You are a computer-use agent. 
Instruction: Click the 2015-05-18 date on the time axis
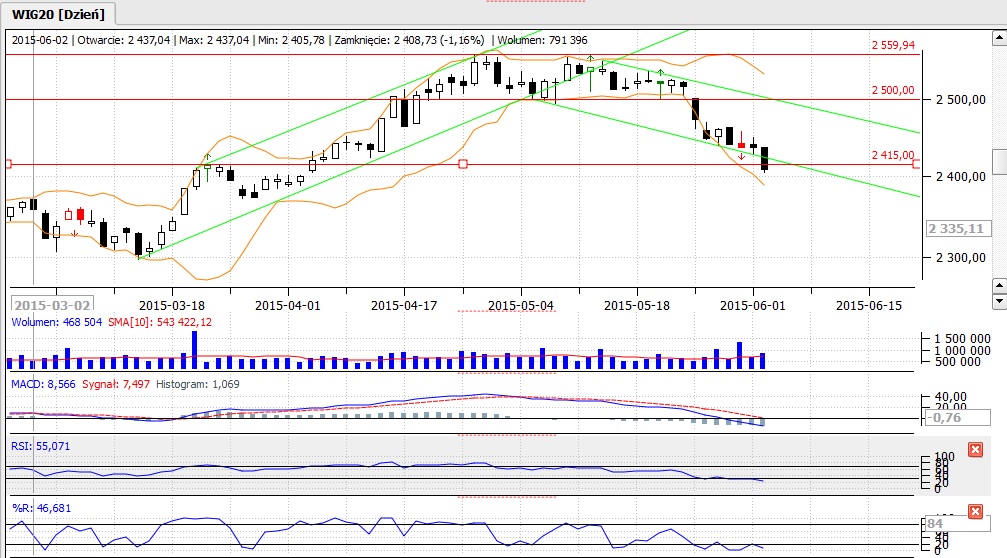(637, 306)
